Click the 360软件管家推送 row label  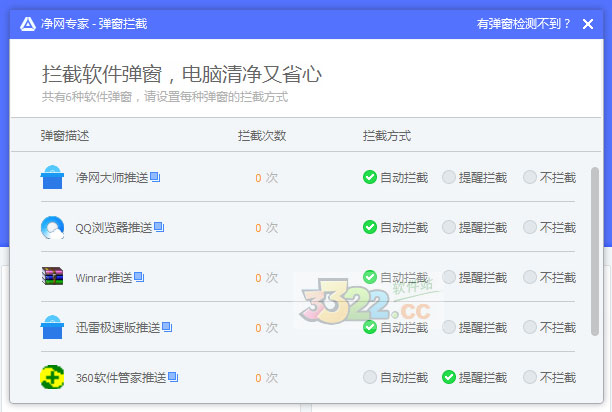pyautogui.click(x=121, y=377)
